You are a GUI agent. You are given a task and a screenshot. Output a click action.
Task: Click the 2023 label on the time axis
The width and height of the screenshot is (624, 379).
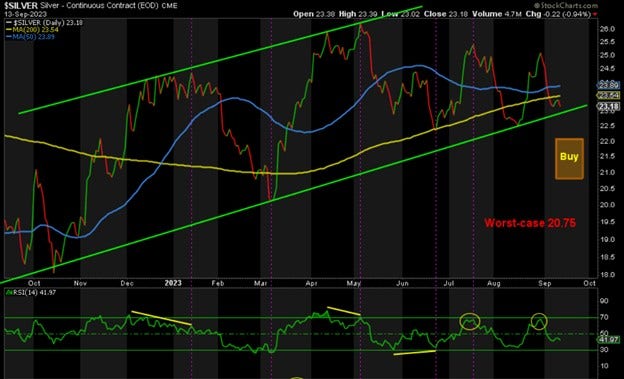coord(173,283)
